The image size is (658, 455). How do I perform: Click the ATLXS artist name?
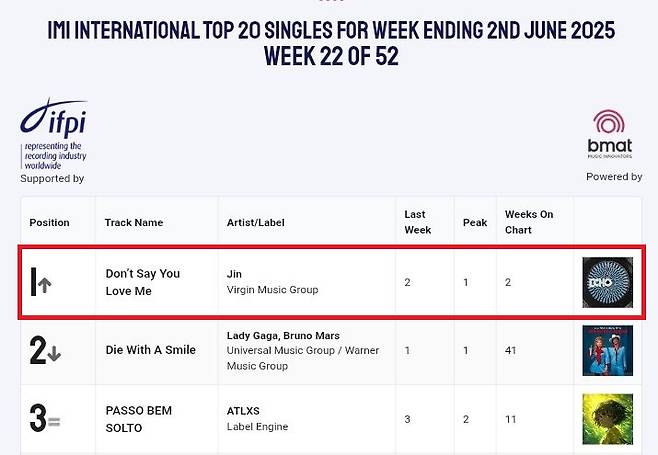point(245,411)
